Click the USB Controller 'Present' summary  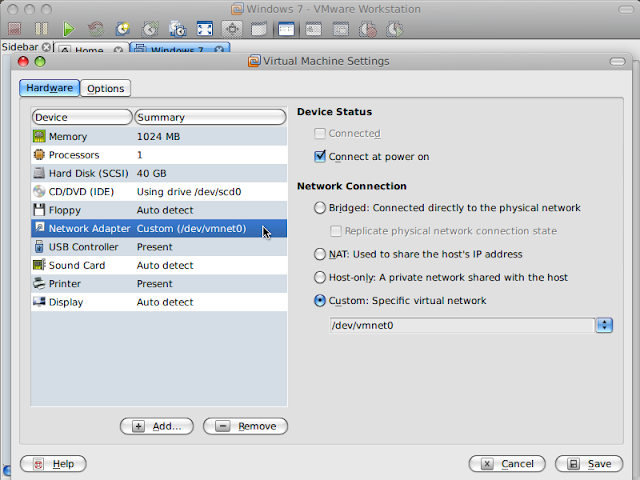155,247
